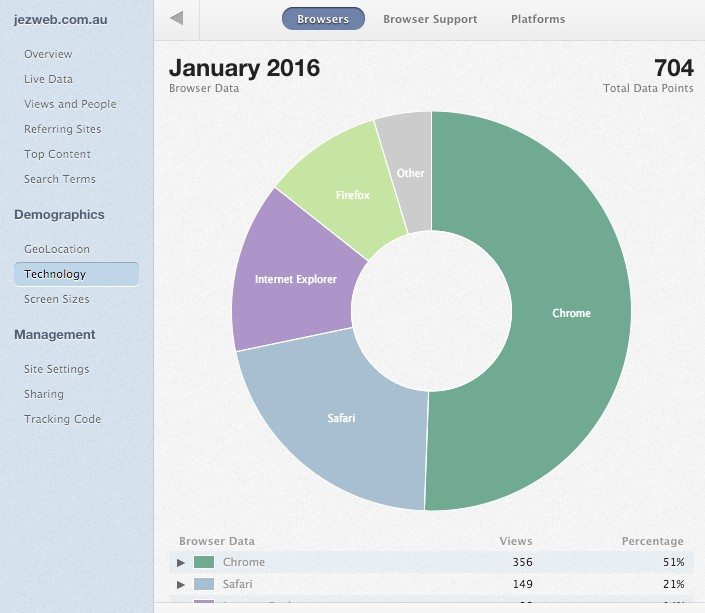Click the green Chrome color swatch in table
Viewport: 705px width, 613px height.
[x=205, y=563]
